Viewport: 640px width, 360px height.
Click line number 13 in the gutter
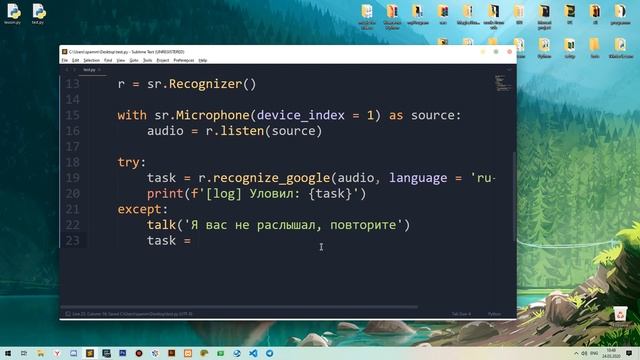tap(73, 84)
